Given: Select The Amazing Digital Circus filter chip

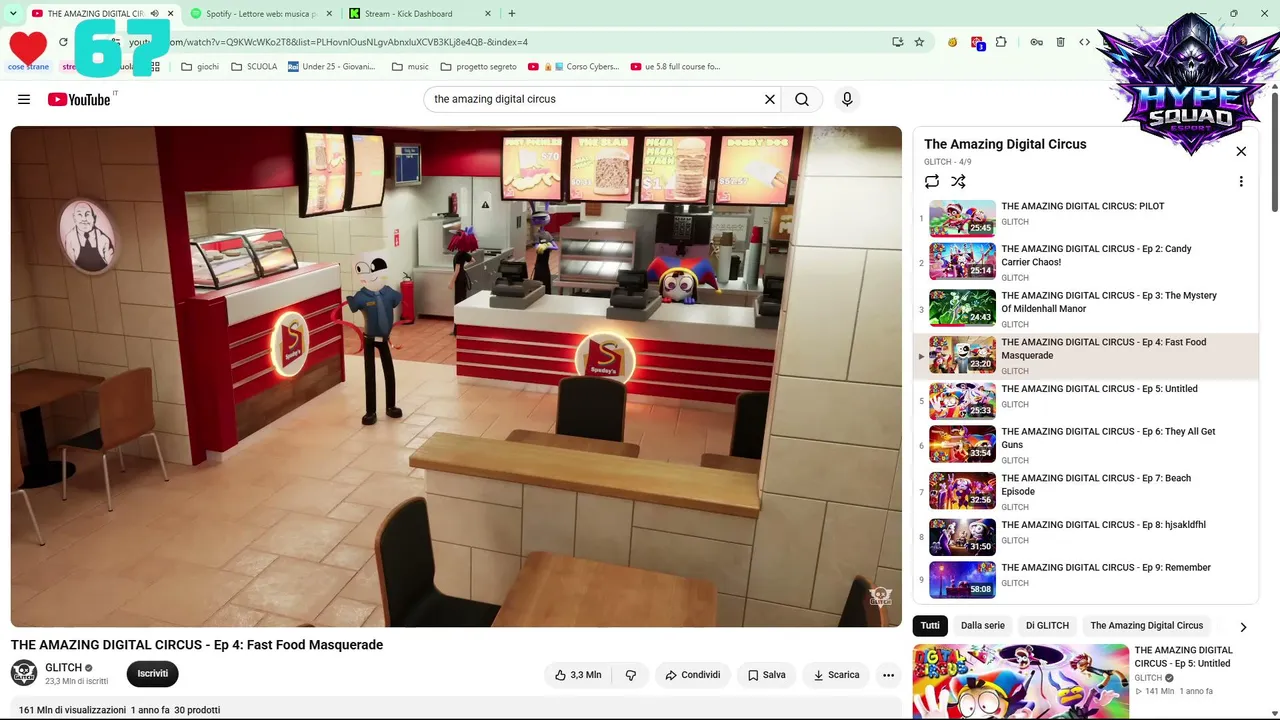Looking at the screenshot, I should tap(1147, 626).
